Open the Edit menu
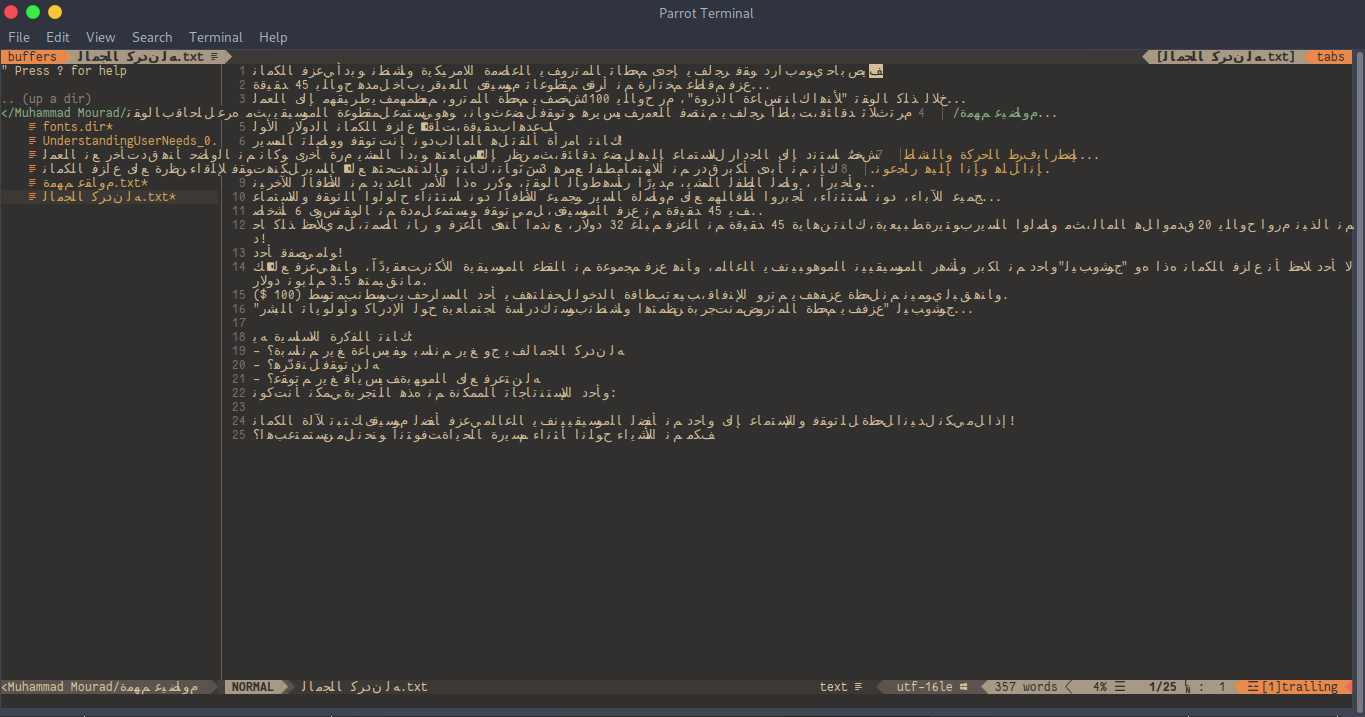The width and height of the screenshot is (1365, 717). pyautogui.click(x=58, y=37)
